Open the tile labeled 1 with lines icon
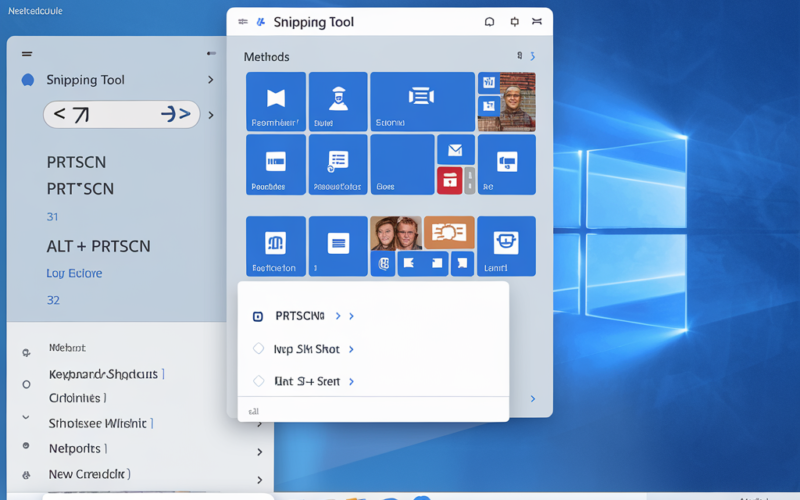 click(338, 246)
